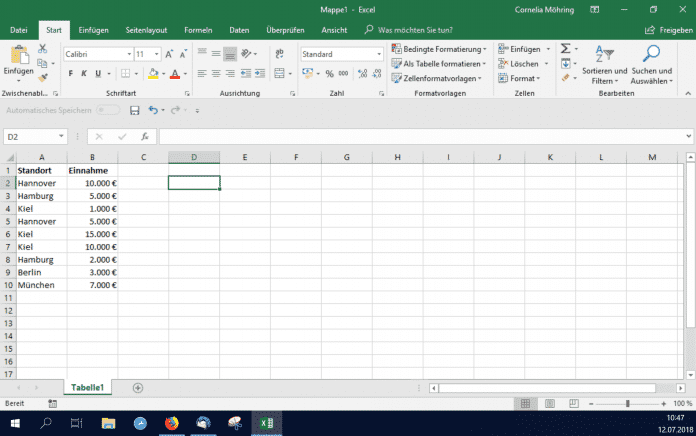Click the Einfügen paste icon
696x436 pixels.
point(18,56)
